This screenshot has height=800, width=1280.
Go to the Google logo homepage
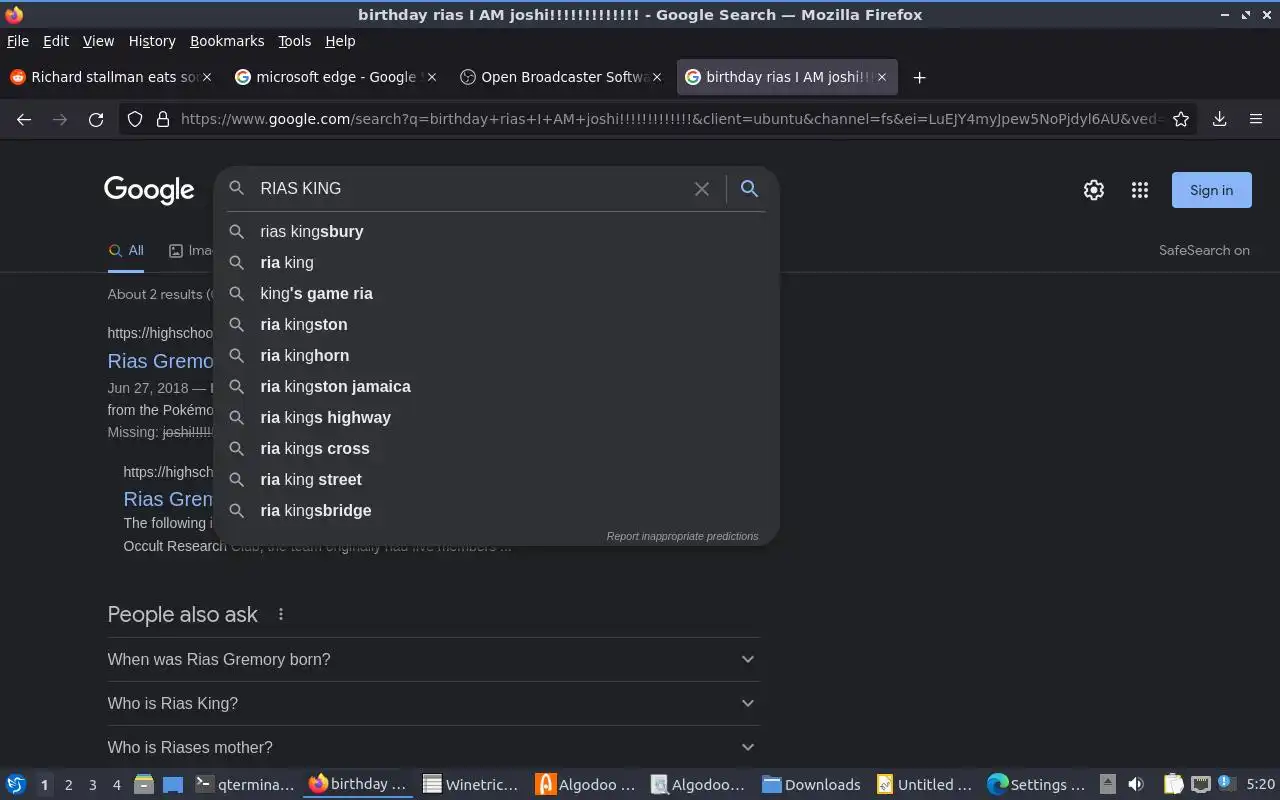coord(149,190)
